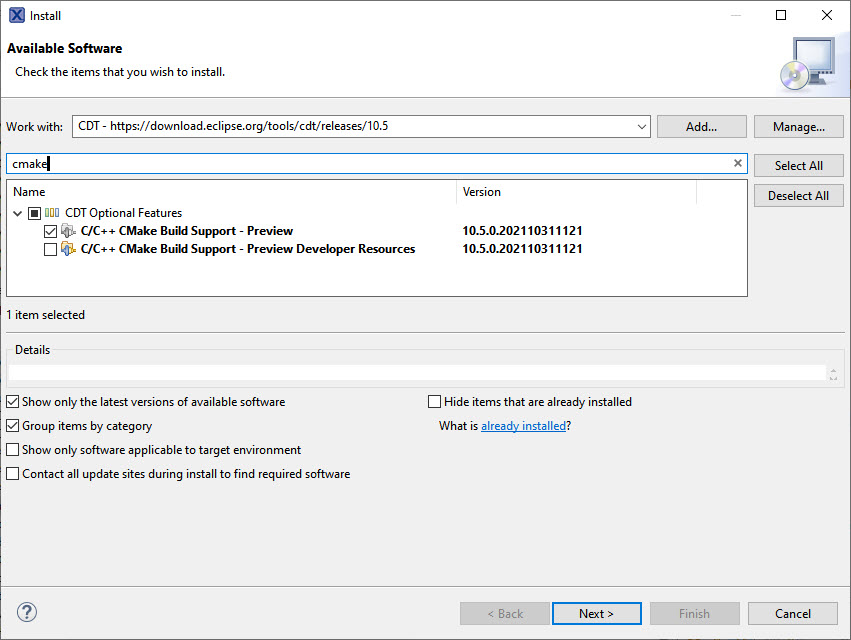Check CMake Build Support Preview Developer Resources
This screenshot has width=851, height=640.
tap(51, 249)
